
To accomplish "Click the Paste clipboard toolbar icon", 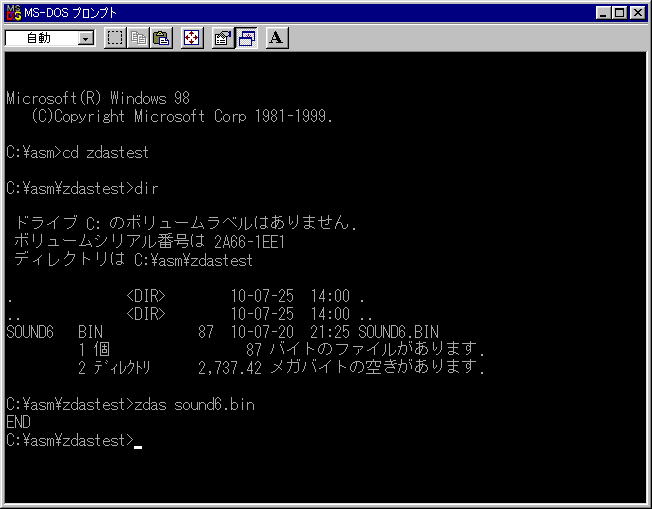I will tap(161, 38).
